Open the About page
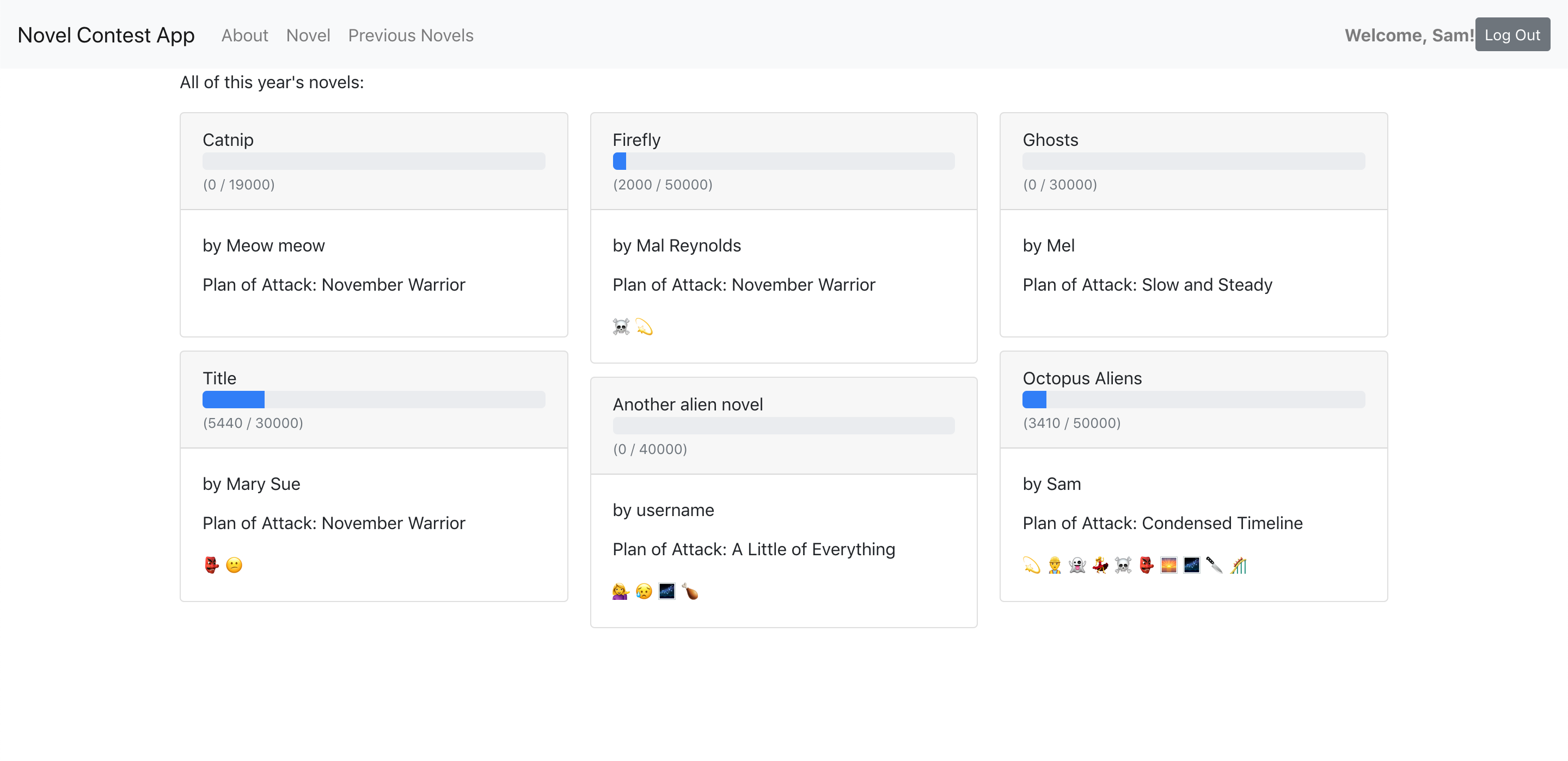 coord(244,35)
